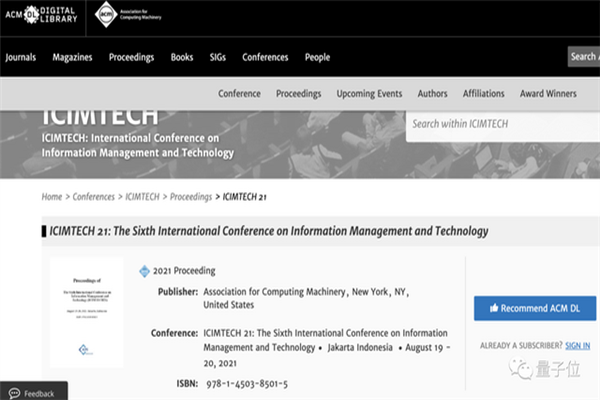The image size is (600, 400).
Task: Click the SIGN IN link
Action: coord(577,346)
